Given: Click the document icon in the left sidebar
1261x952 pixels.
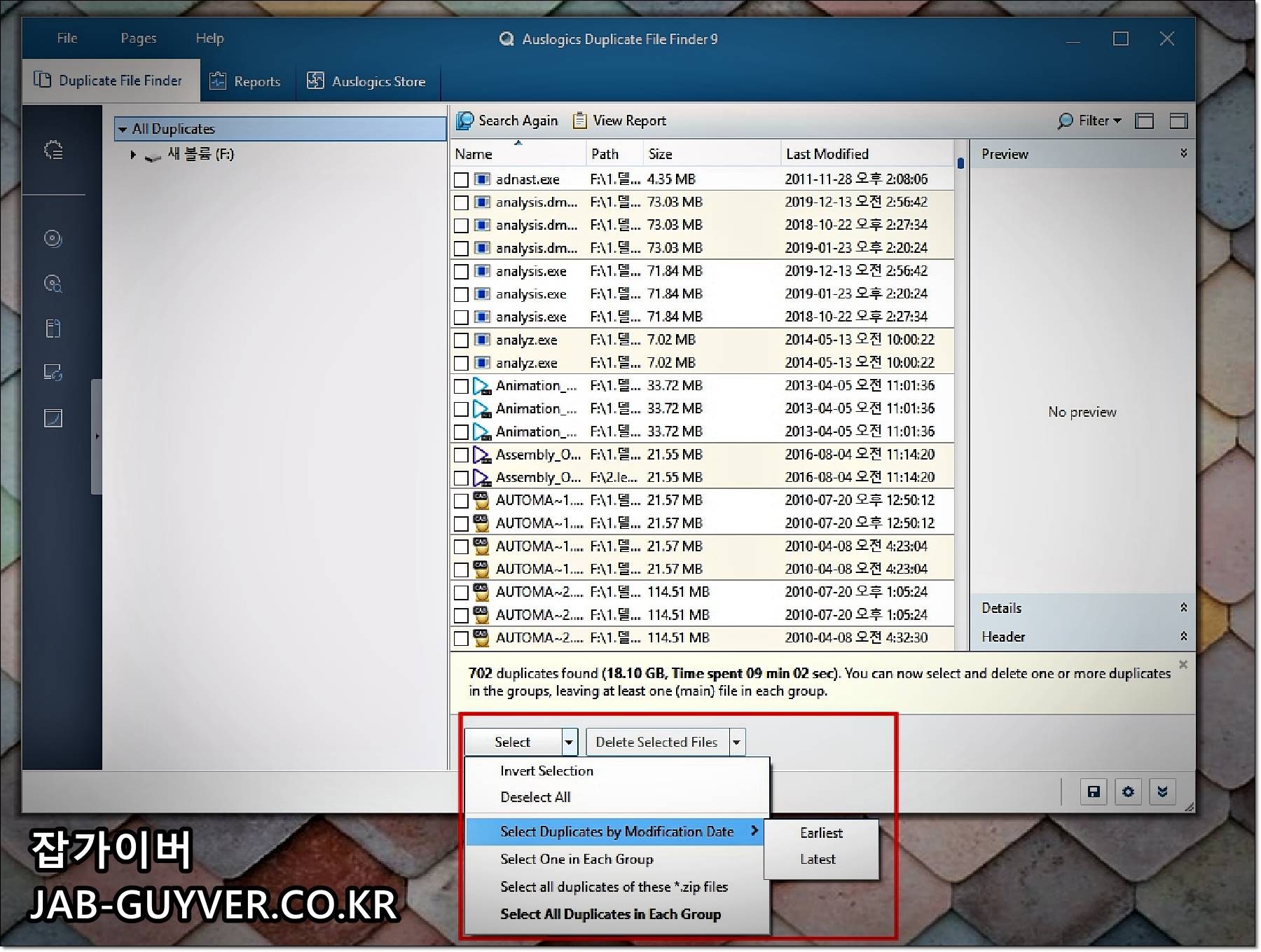Looking at the screenshot, I should 53,329.
